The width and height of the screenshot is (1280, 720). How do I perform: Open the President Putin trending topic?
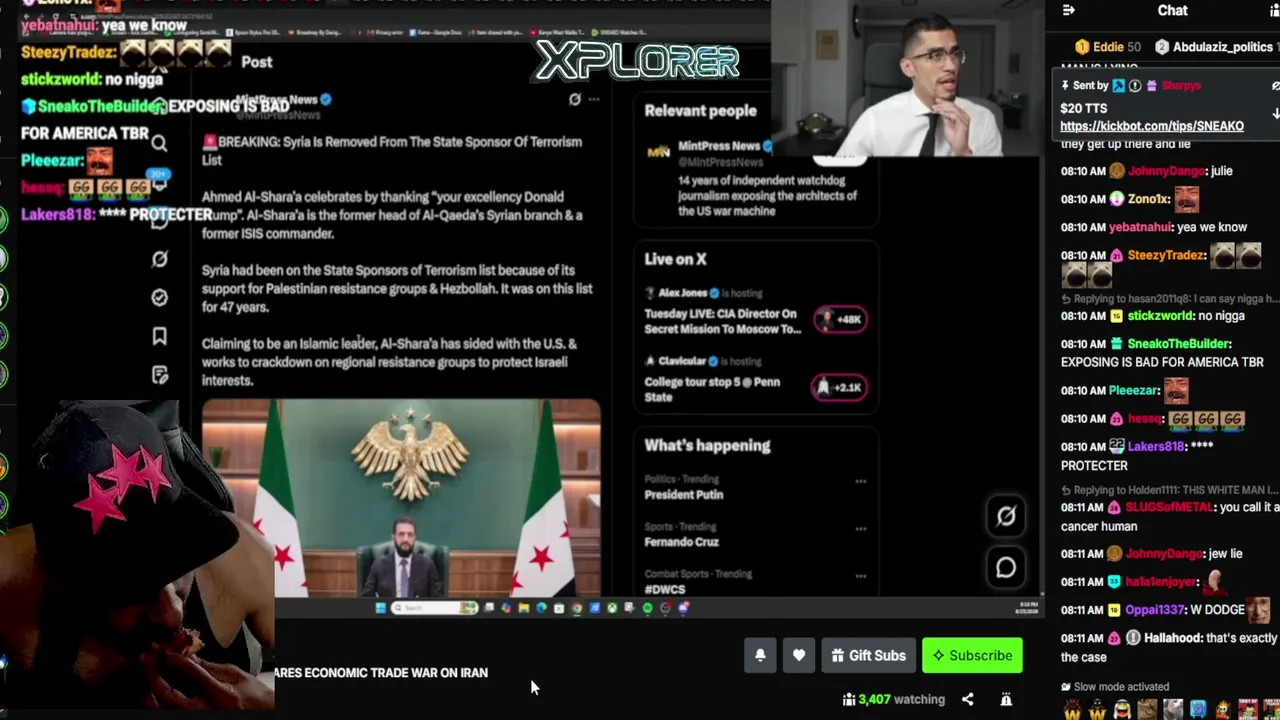(x=683, y=494)
